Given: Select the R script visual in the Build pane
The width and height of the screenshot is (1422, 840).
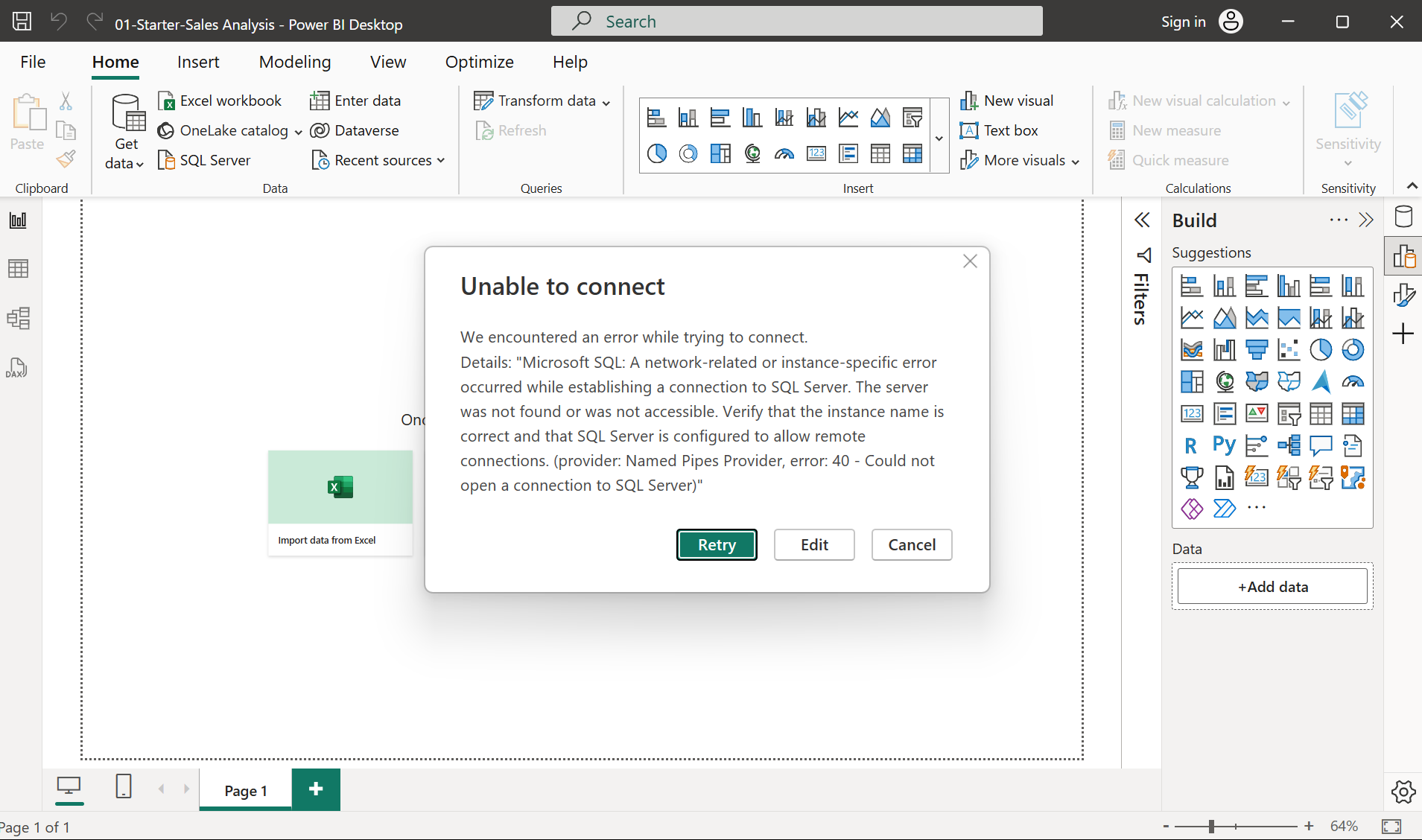Looking at the screenshot, I should [1191, 445].
